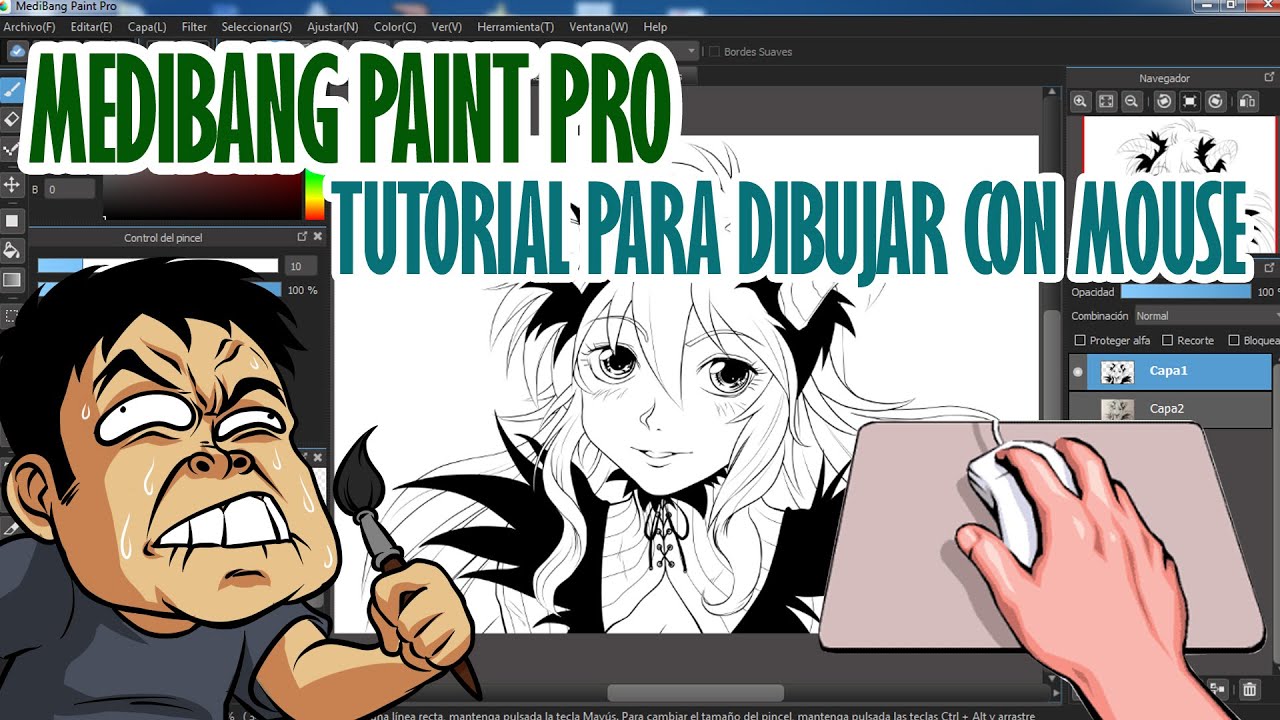Rotate canvas right in Navegador
The width and height of the screenshot is (1280, 720).
pyautogui.click(x=1215, y=101)
